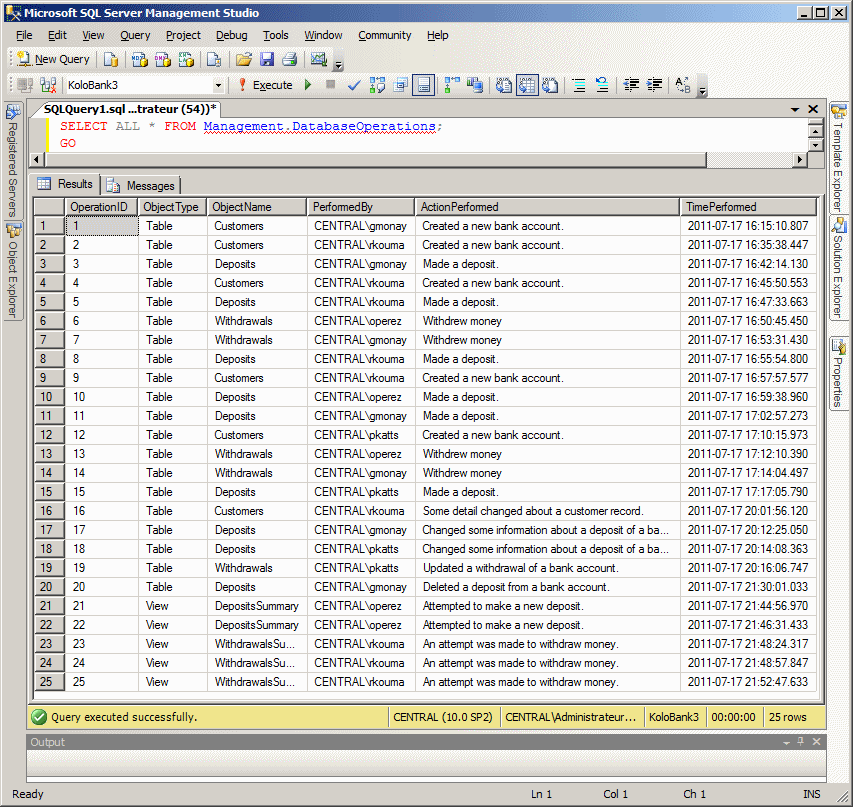Click the Cancel Executing Query stop icon
Image resolution: width=853 pixels, height=807 pixels.
[x=330, y=85]
